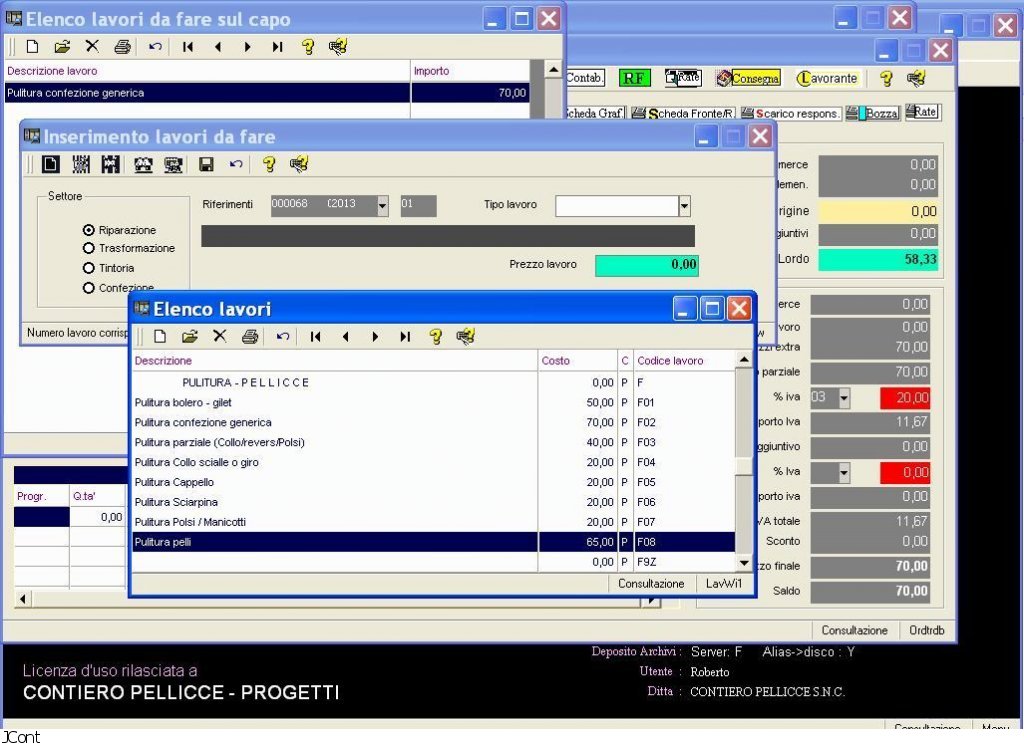Click the Prezzo lavoro green field
1024x745 pixels.
[x=646, y=265]
